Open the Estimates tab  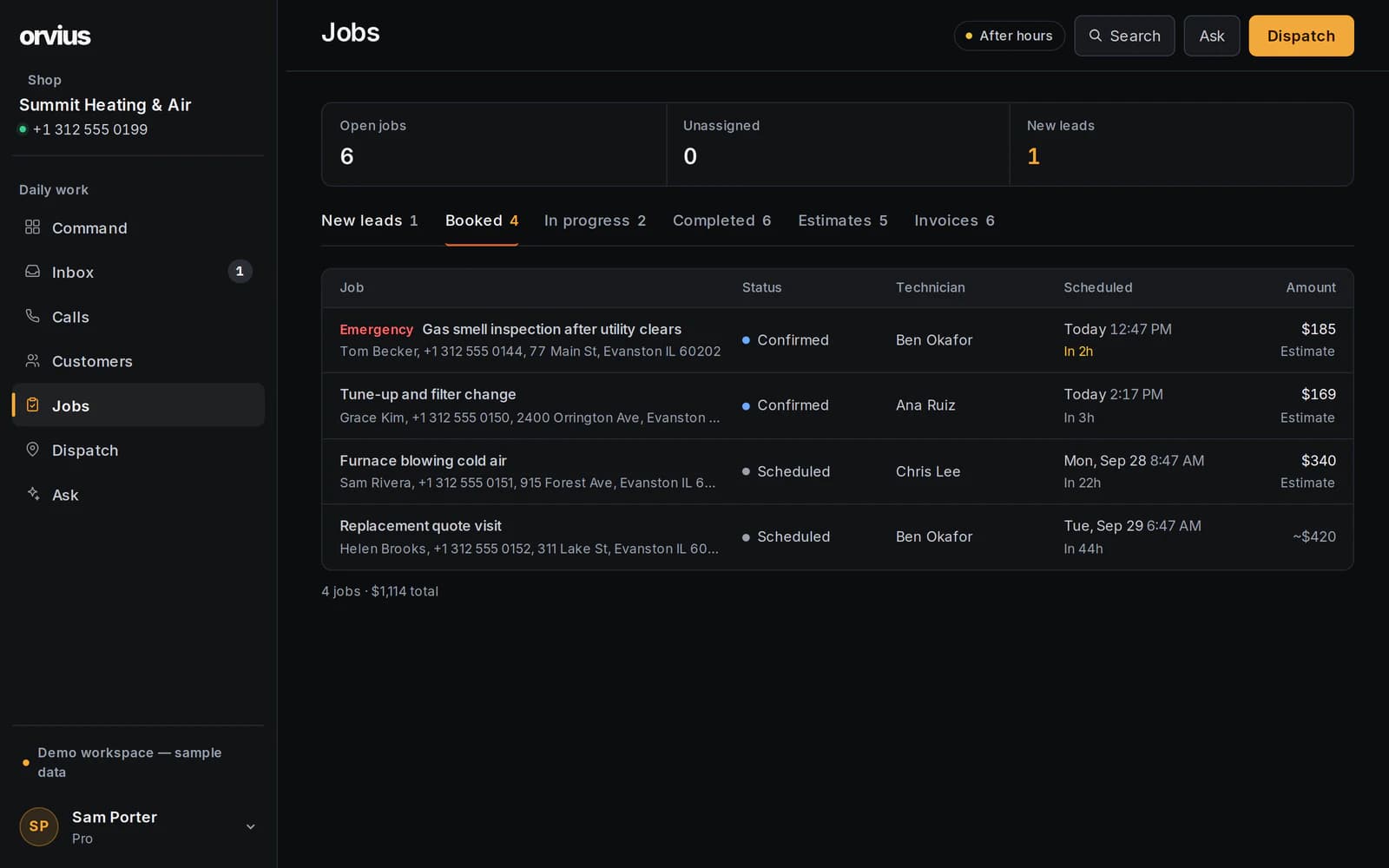coord(842,220)
